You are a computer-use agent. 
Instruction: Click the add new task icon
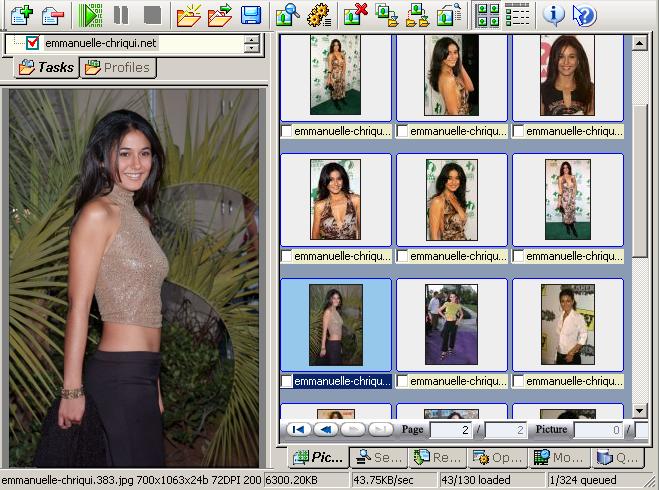tap(22, 15)
